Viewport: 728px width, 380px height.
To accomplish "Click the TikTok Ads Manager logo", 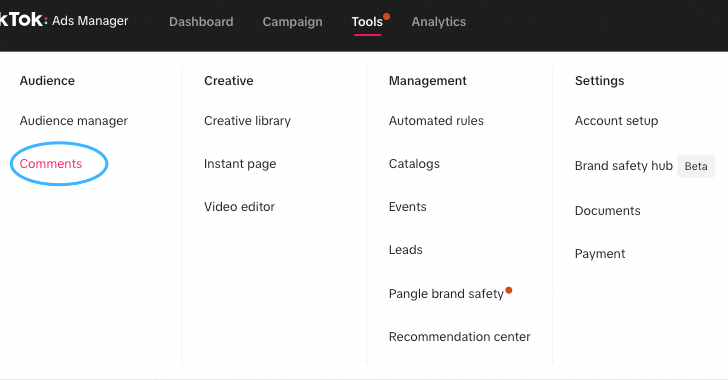I will (64, 20).
